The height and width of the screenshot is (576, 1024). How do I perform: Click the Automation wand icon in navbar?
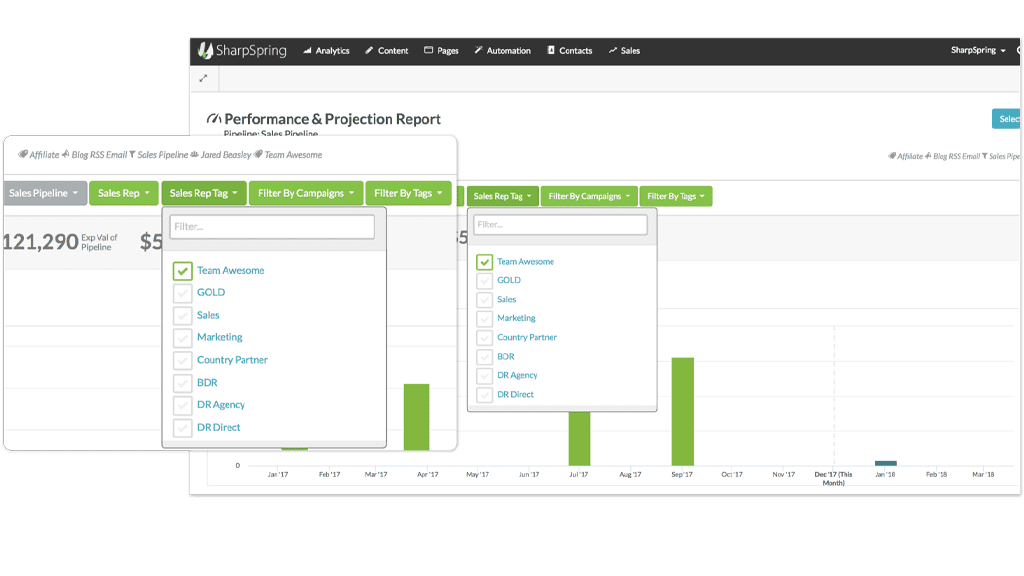pyautogui.click(x=478, y=50)
